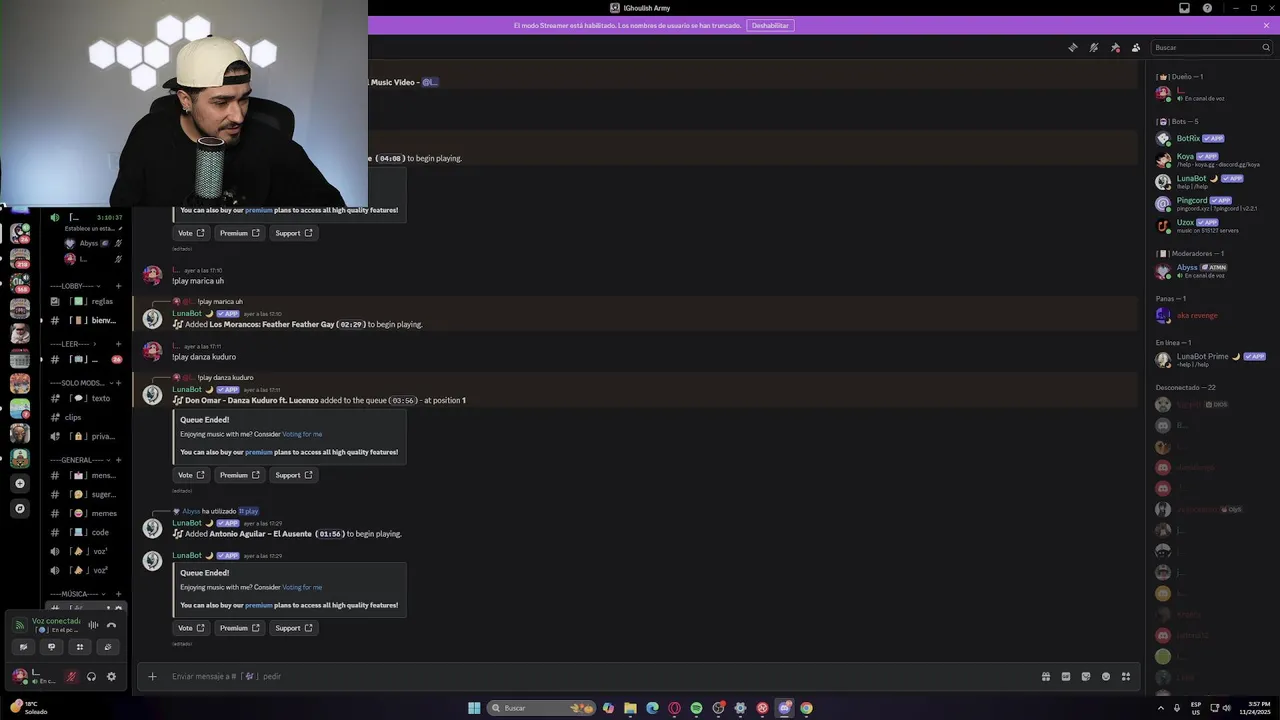Open Spotify from the taskbar
Image resolution: width=1280 pixels, height=720 pixels.
click(x=696, y=708)
